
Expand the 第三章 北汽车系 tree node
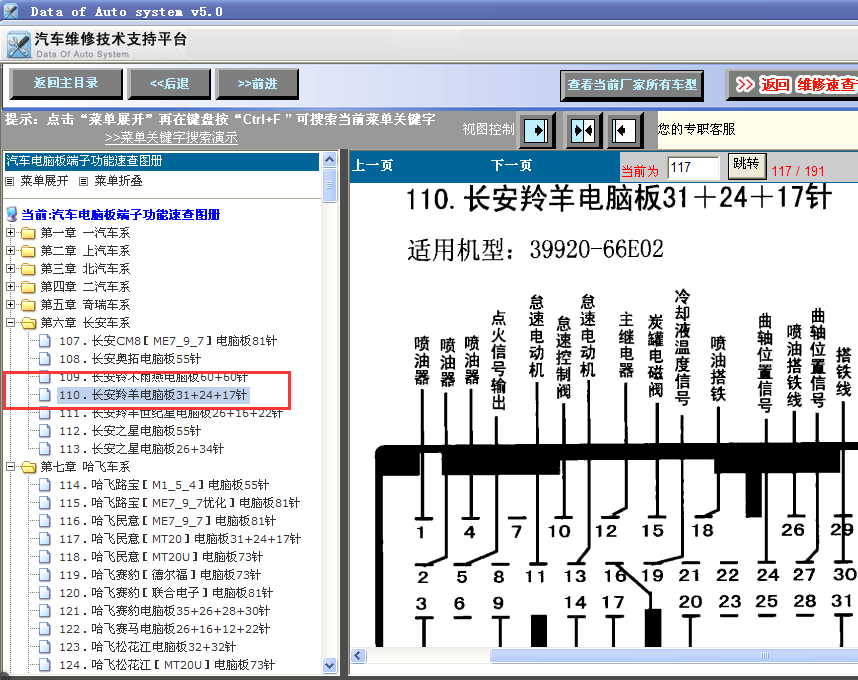tap(10, 269)
